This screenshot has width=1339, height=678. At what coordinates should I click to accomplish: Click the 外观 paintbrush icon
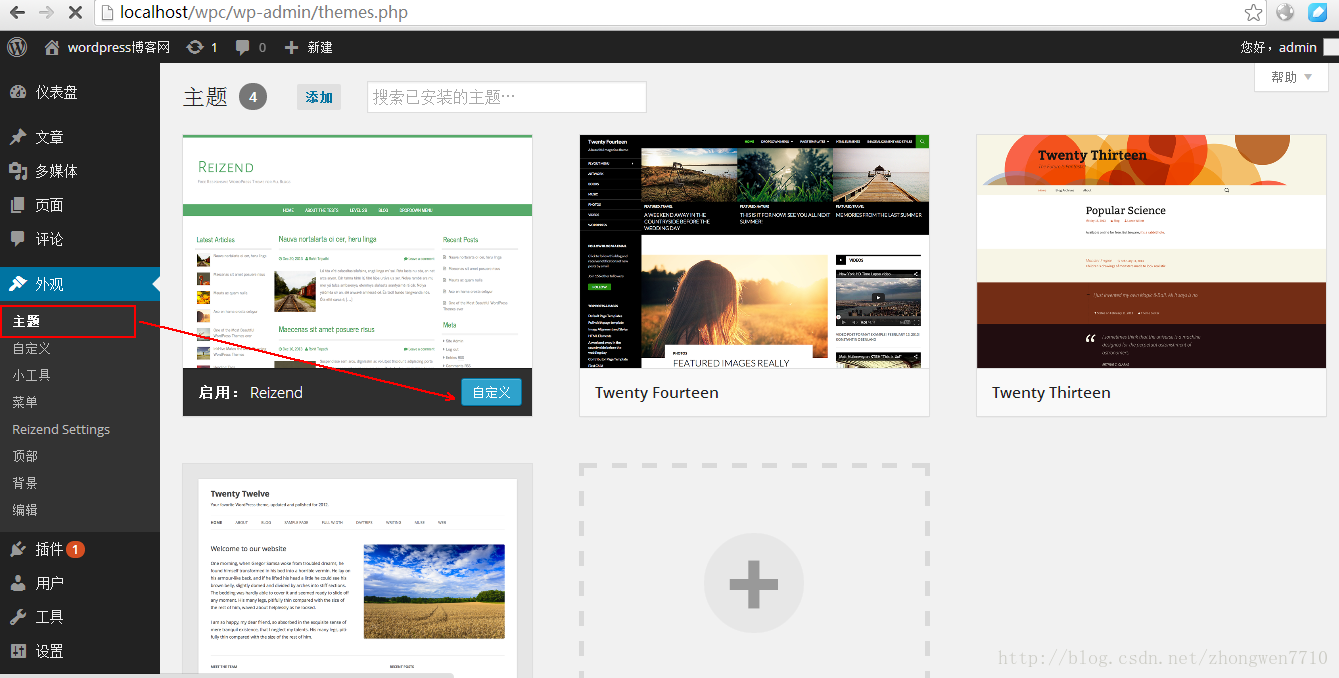coord(18,284)
